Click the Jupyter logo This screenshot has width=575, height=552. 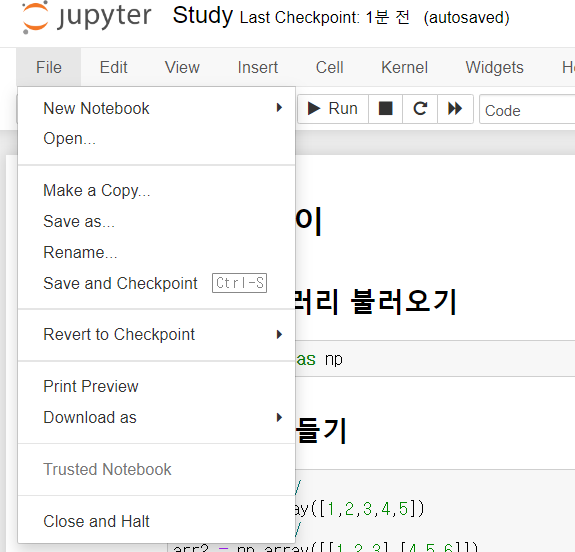click(87, 17)
